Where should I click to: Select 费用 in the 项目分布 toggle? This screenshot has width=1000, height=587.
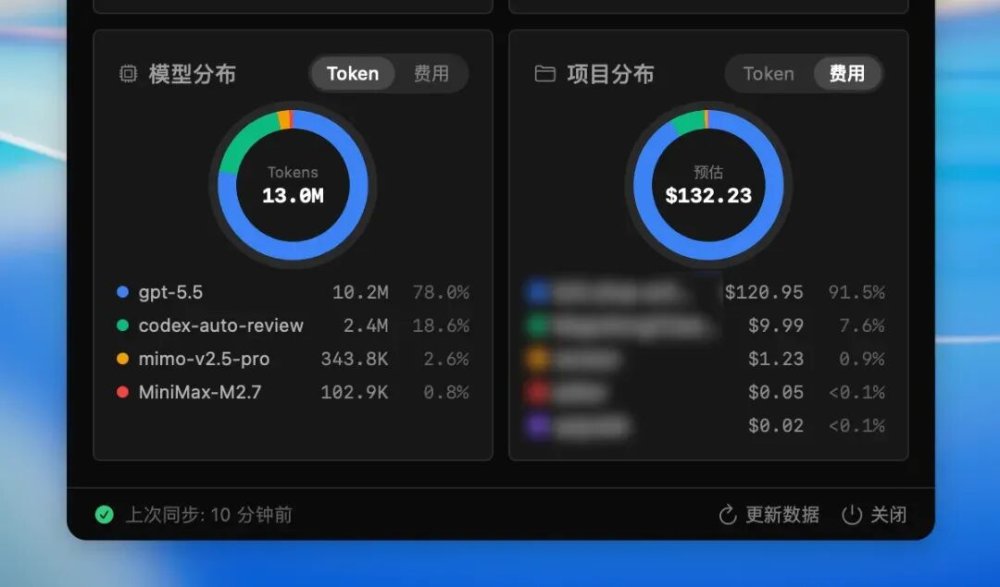pos(847,74)
